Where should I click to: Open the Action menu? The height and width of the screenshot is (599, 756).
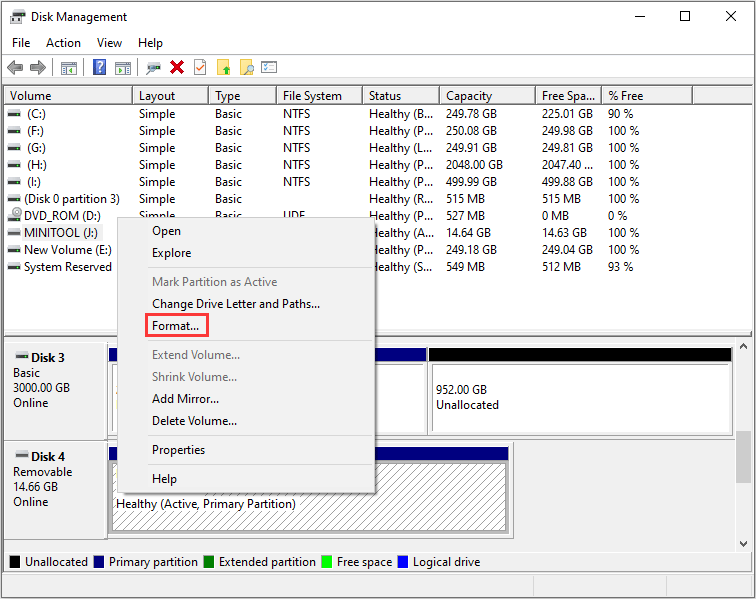click(63, 43)
